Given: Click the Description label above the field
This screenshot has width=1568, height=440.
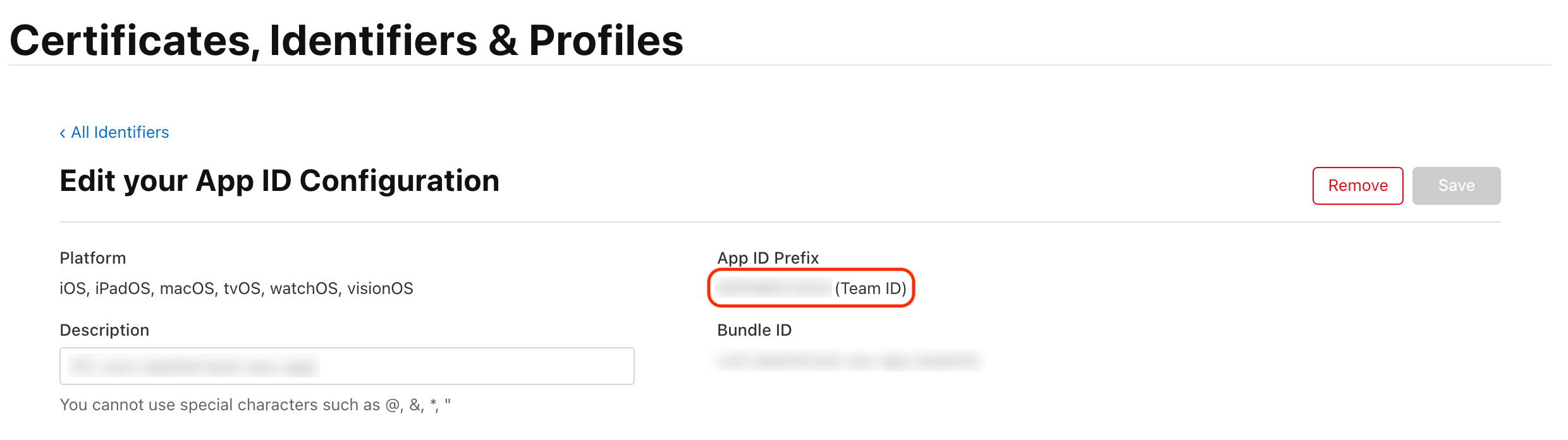Looking at the screenshot, I should click(x=104, y=329).
